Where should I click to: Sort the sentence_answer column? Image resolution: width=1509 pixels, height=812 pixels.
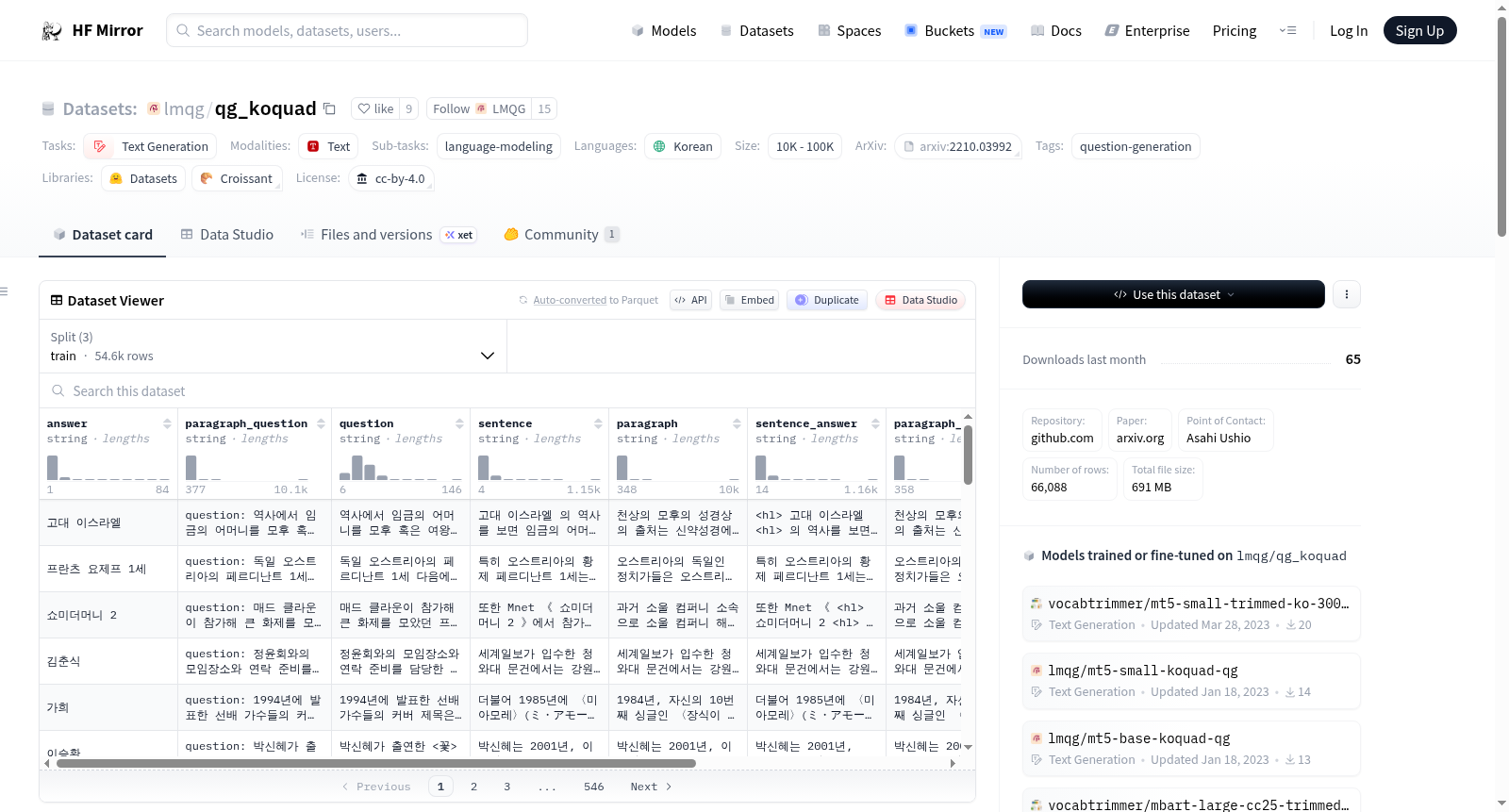875,423
